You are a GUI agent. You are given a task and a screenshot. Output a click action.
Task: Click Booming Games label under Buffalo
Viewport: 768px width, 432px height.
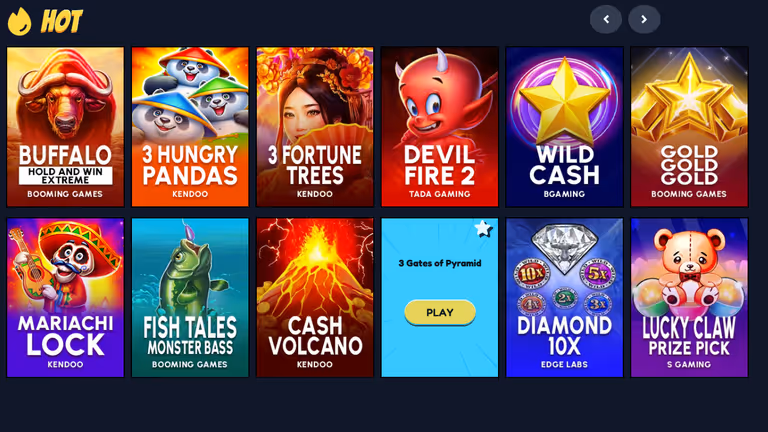pyautogui.click(x=65, y=194)
